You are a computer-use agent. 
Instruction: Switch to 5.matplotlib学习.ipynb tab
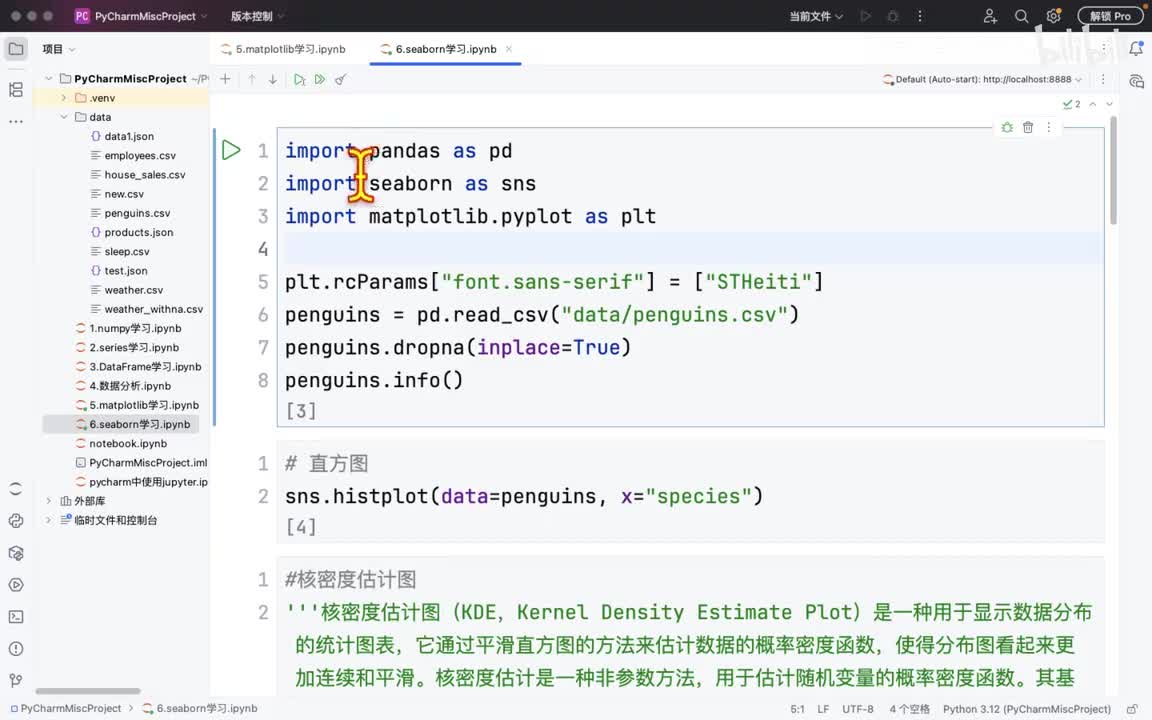283,49
